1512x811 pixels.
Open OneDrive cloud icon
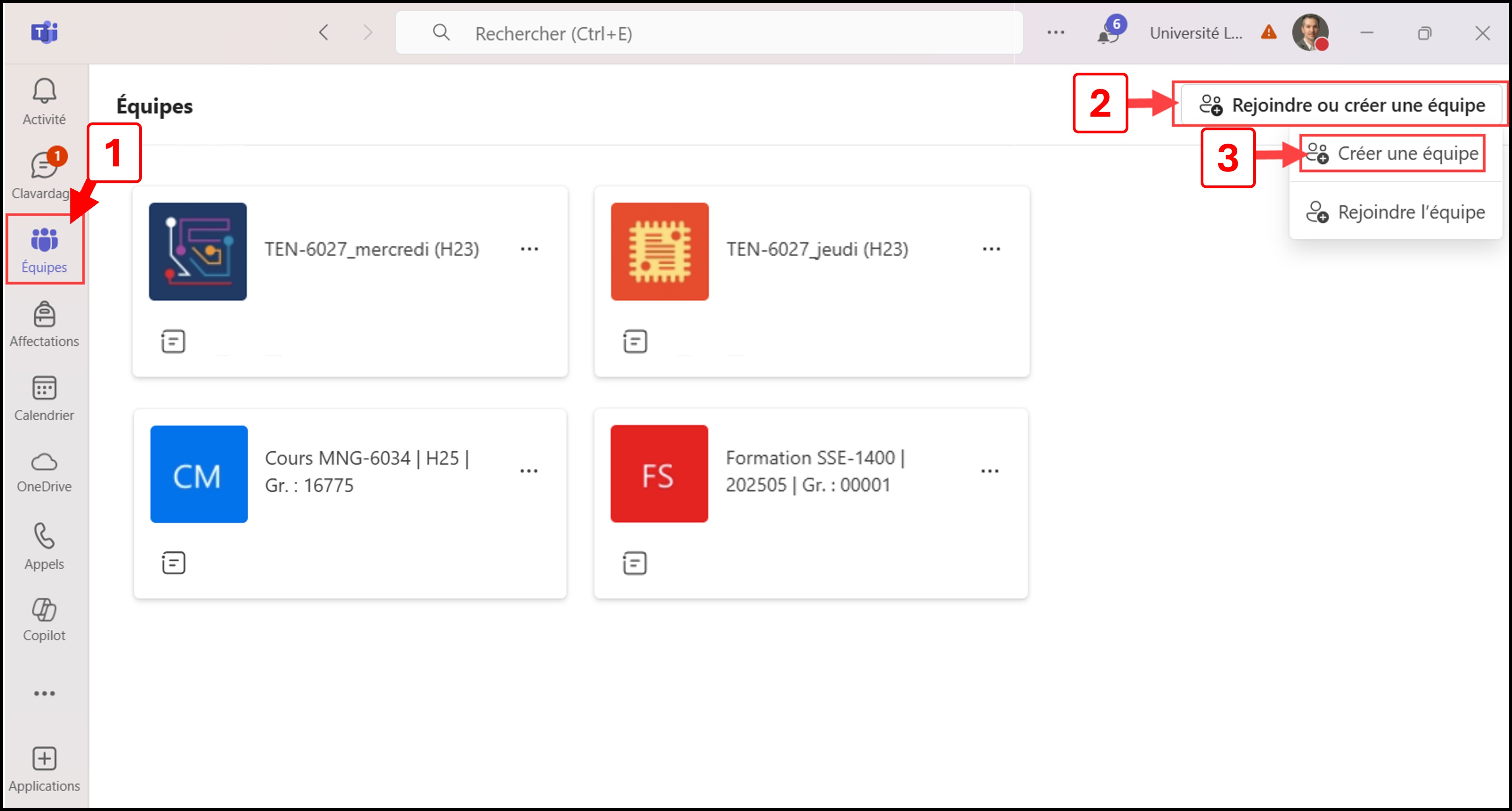[44, 472]
